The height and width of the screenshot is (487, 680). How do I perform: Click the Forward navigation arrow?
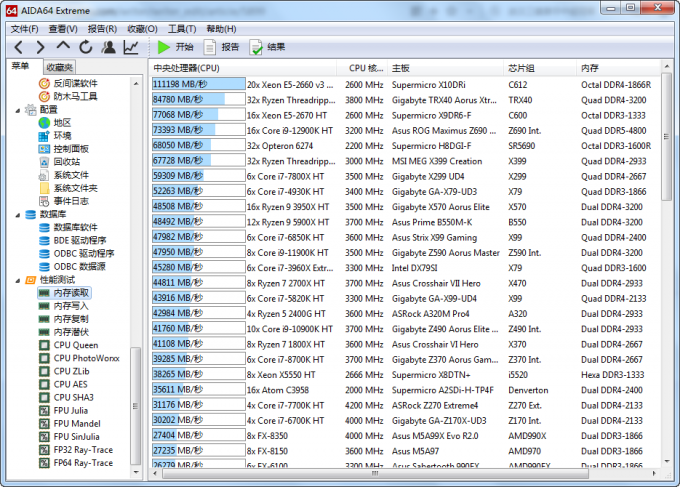(40, 47)
